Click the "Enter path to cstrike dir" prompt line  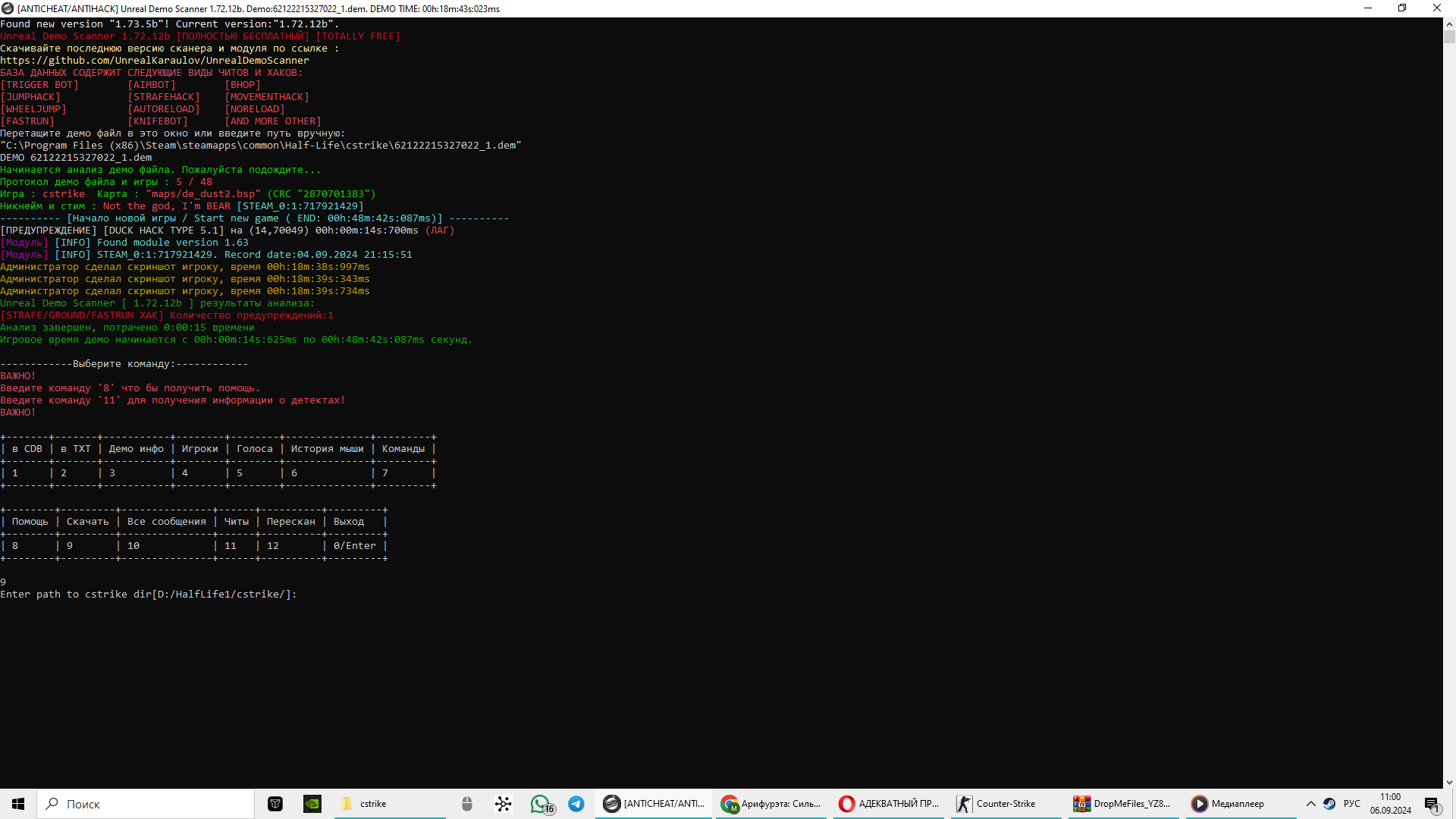click(x=149, y=595)
